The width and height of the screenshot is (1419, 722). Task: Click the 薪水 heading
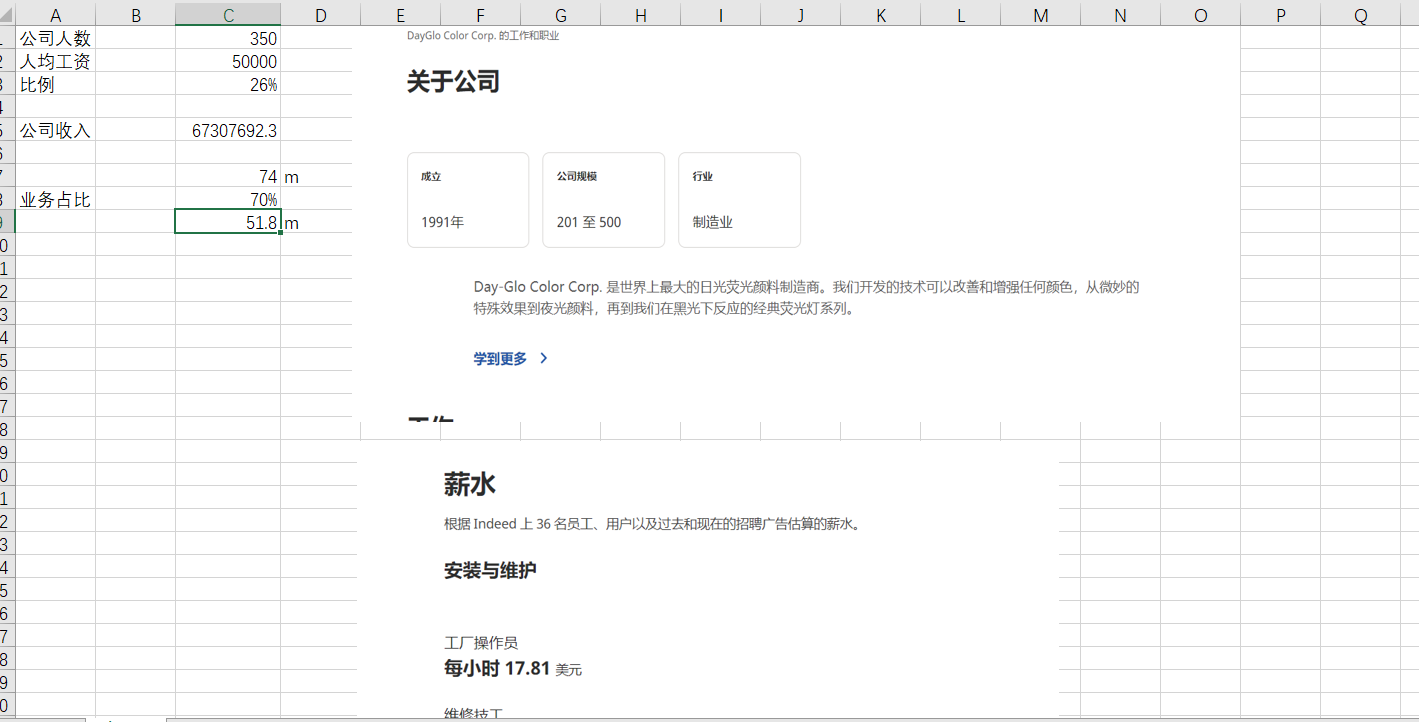470,484
